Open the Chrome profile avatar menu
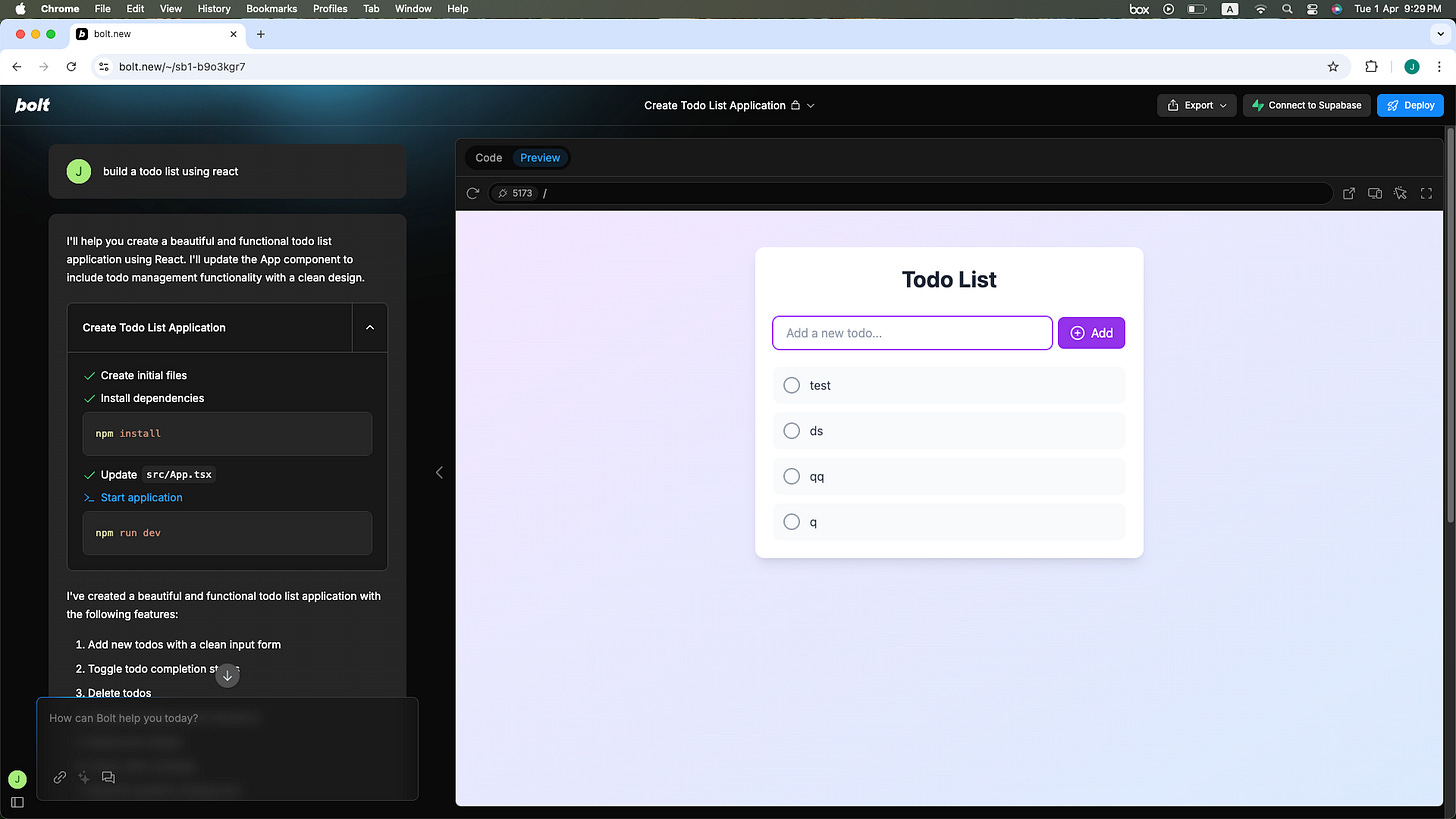 coord(1411,67)
